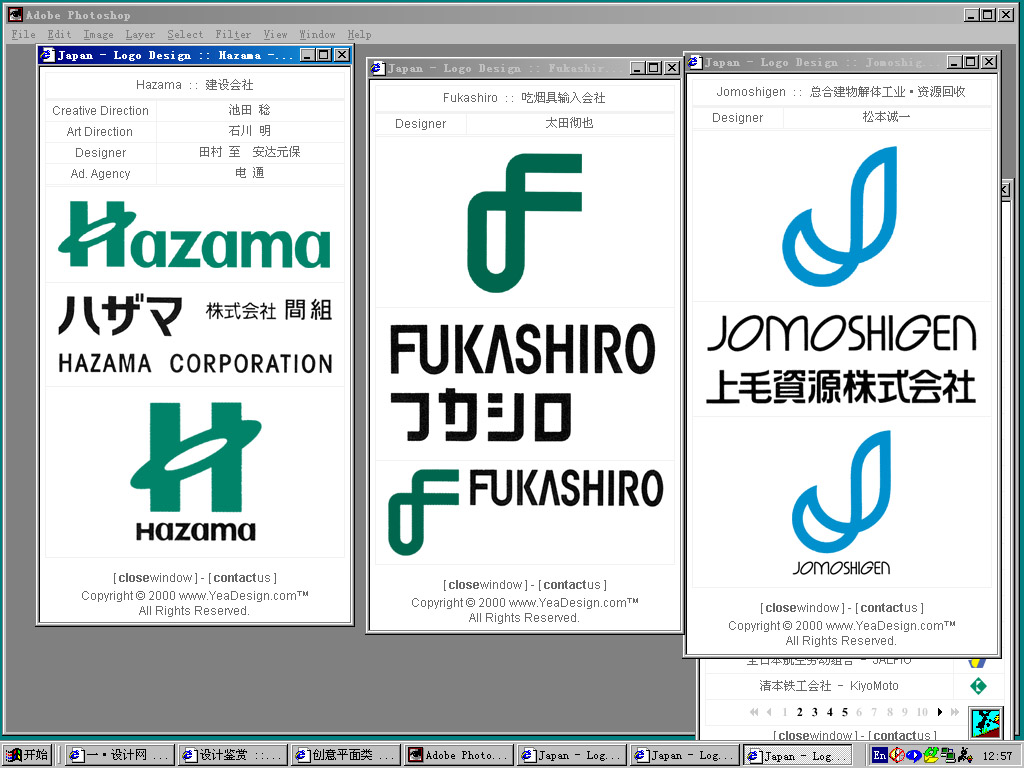Click the Creative Direction label cell
1024x768 pixels.
click(101, 111)
